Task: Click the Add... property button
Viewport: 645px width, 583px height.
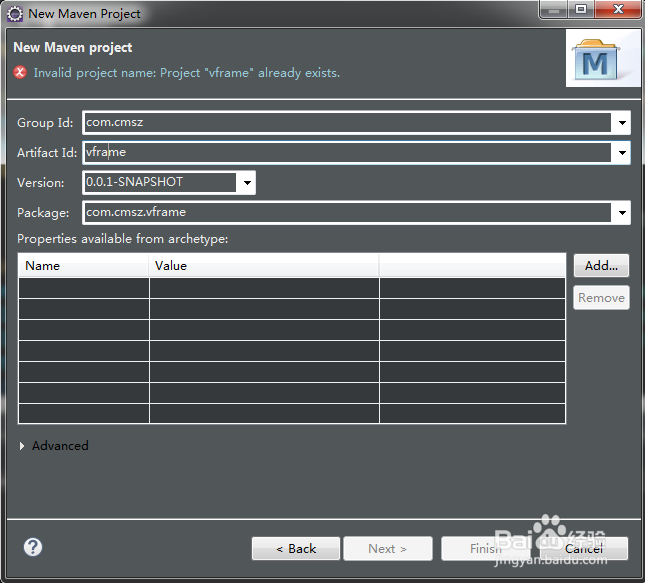Action: pyautogui.click(x=601, y=266)
